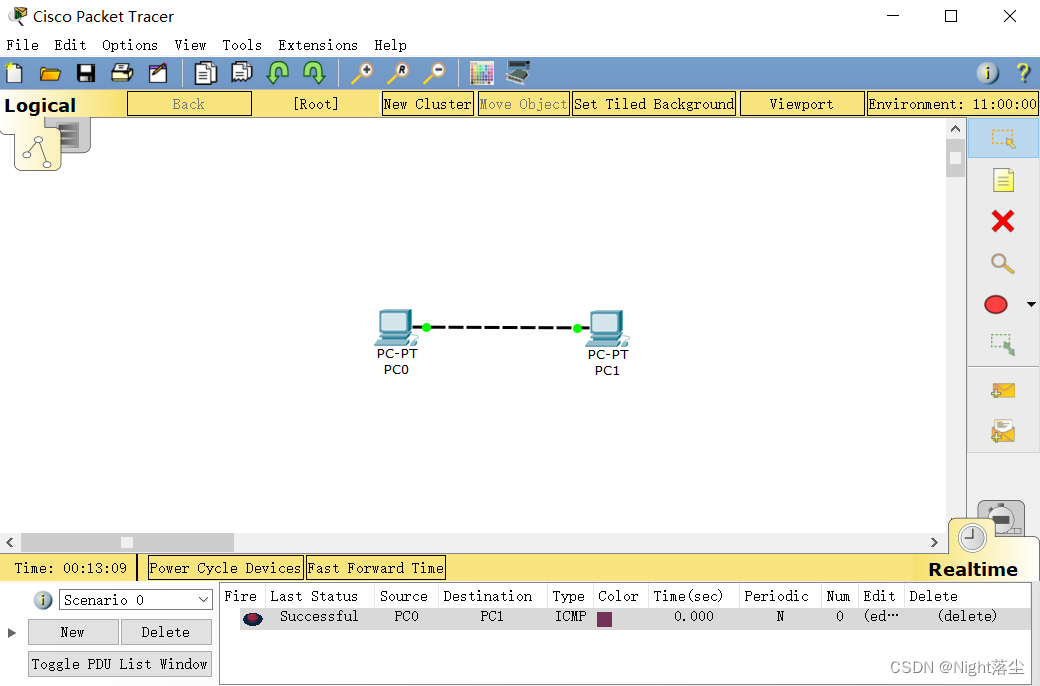Open the Edit menu
Viewport: 1040px width, 686px height.
tap(70, 45)
